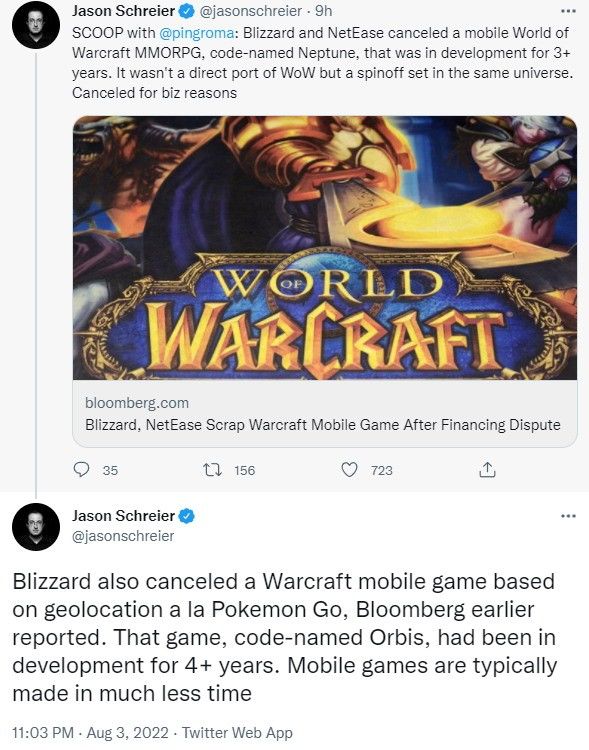
Task: Click the Twitter Web App source label
Action: click(237, 733)
